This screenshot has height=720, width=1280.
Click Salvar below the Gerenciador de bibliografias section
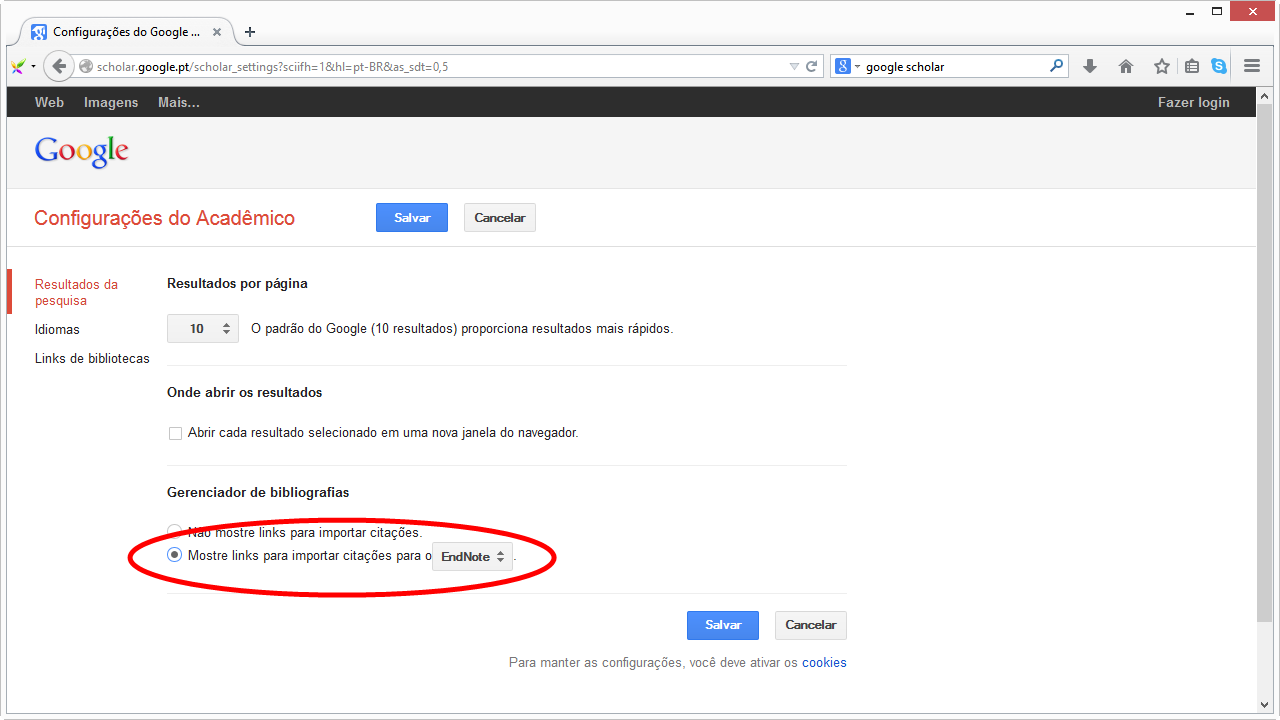coord(723,625)
